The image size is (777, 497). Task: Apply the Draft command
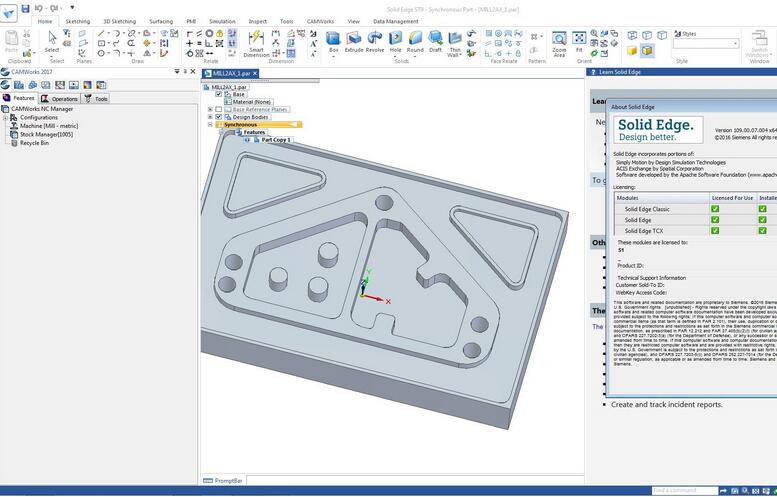click(435, 41)
